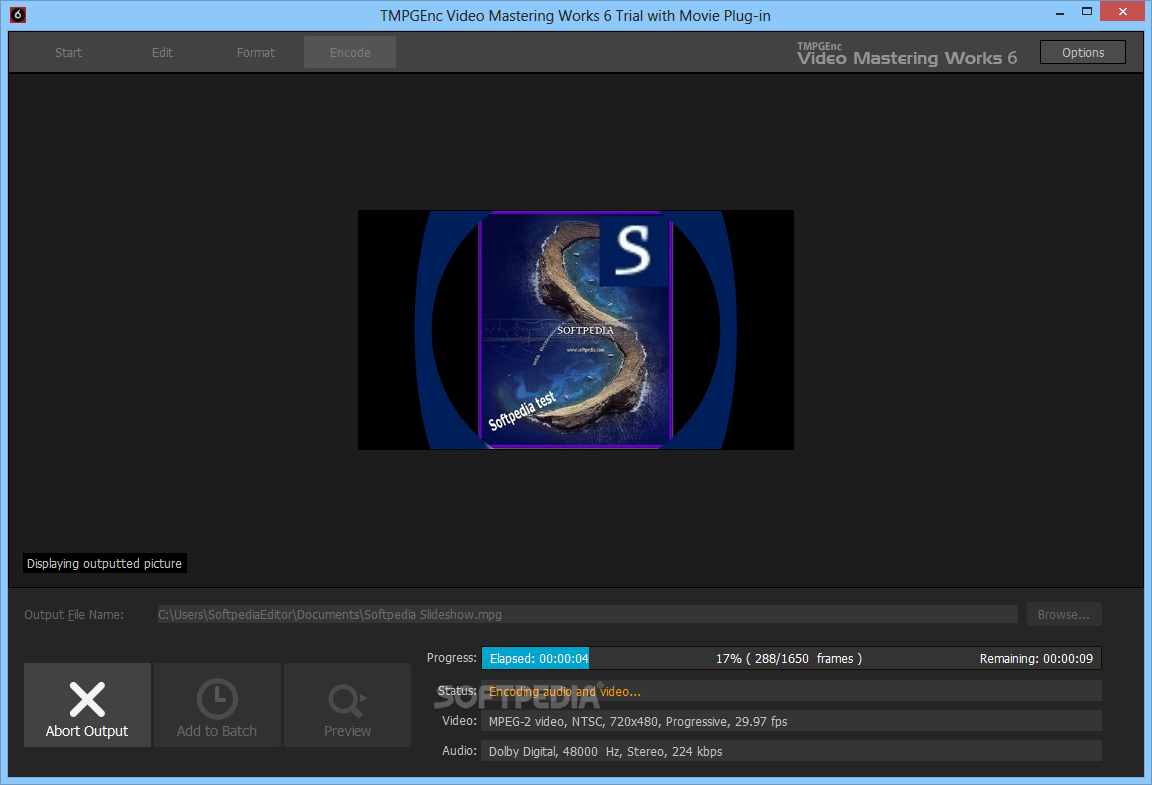Click the Displaying outputted picture label
Image resolution: width=1152 pixels, height=785 pixels.
[x=104, y=564]
